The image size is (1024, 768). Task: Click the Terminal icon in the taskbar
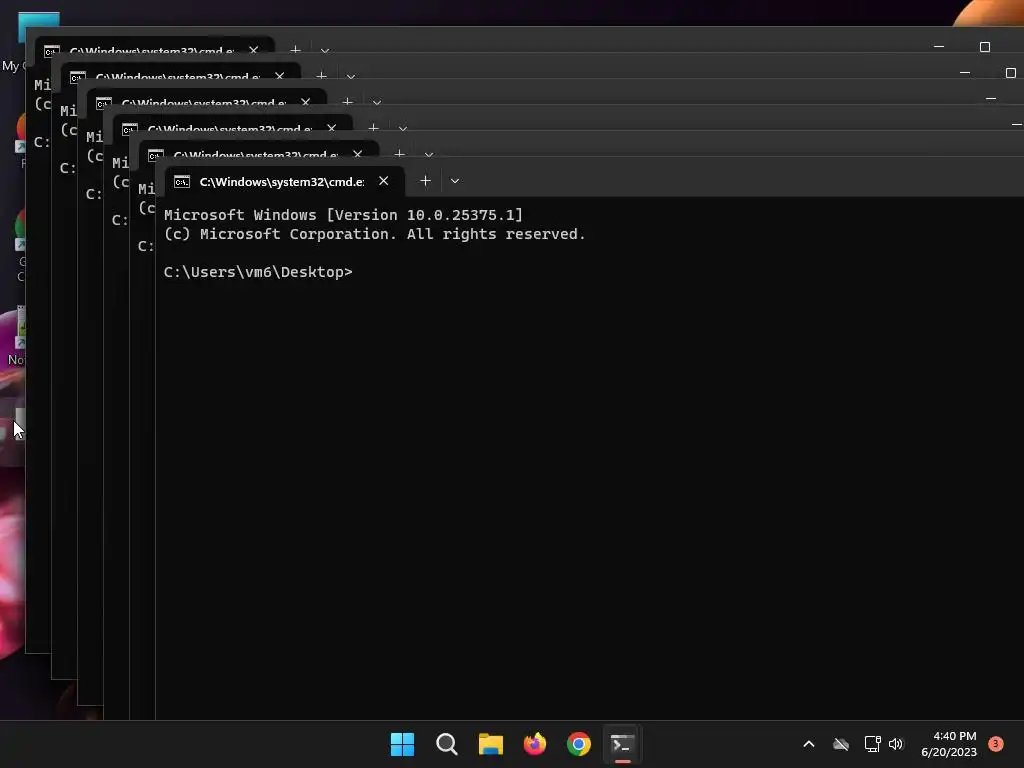(622, 744)
